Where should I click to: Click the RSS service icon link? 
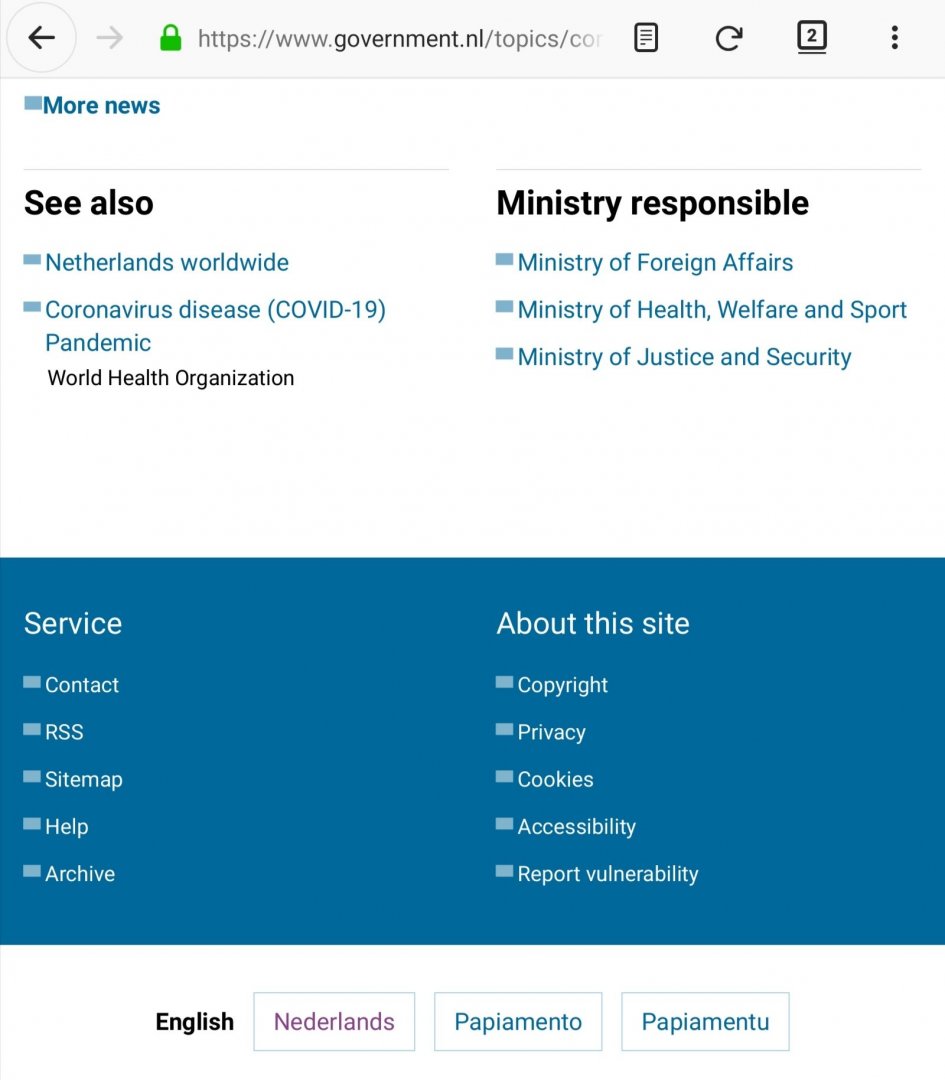(64, 731)
